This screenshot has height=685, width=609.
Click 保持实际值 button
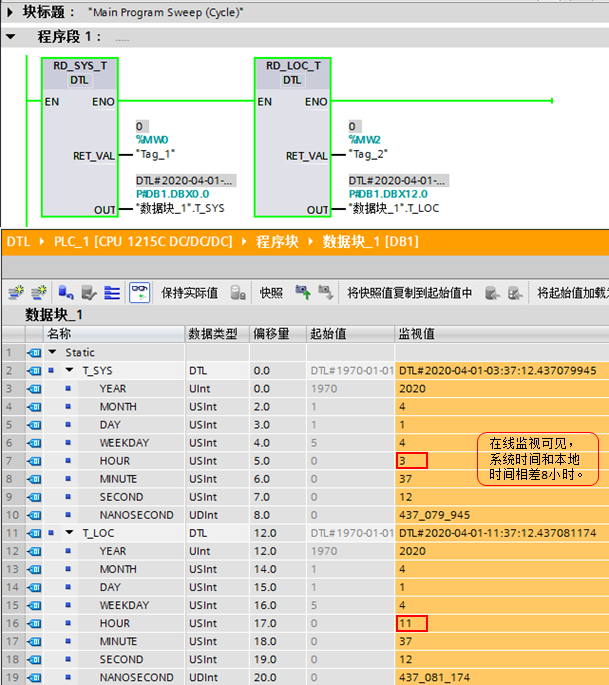coord(189,293)
